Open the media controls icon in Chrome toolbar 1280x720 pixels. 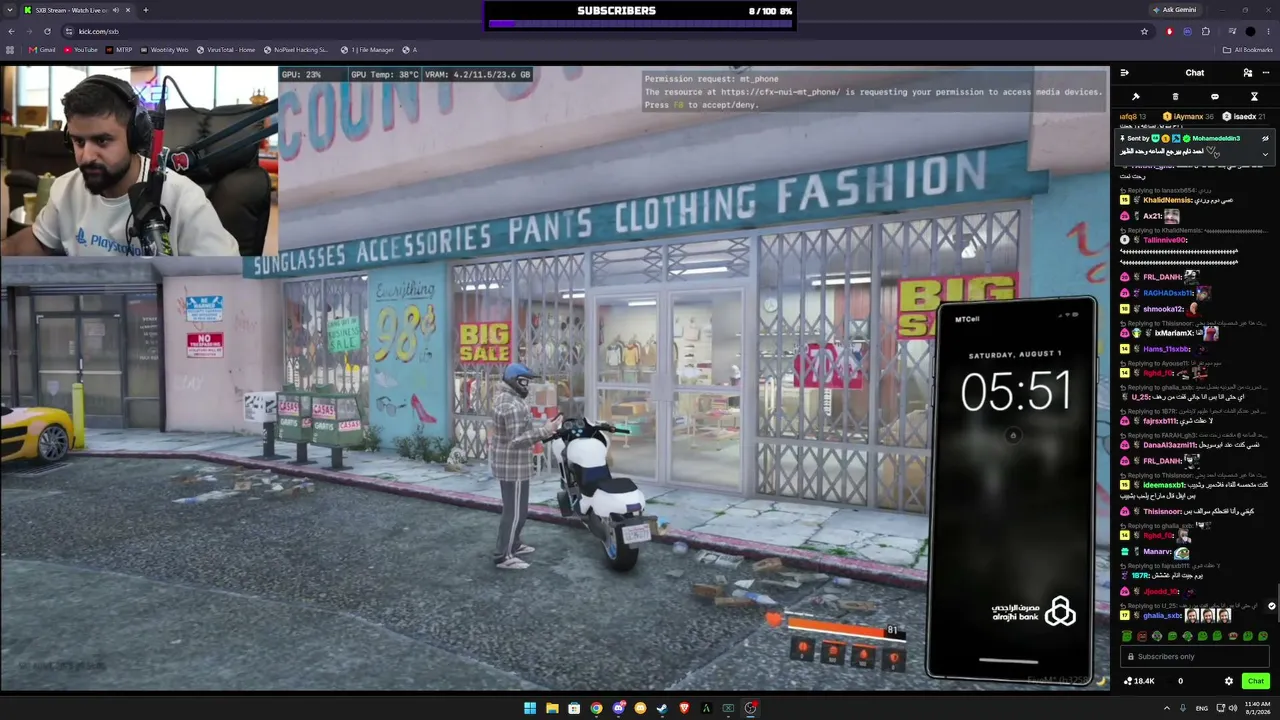(1232, 31)
